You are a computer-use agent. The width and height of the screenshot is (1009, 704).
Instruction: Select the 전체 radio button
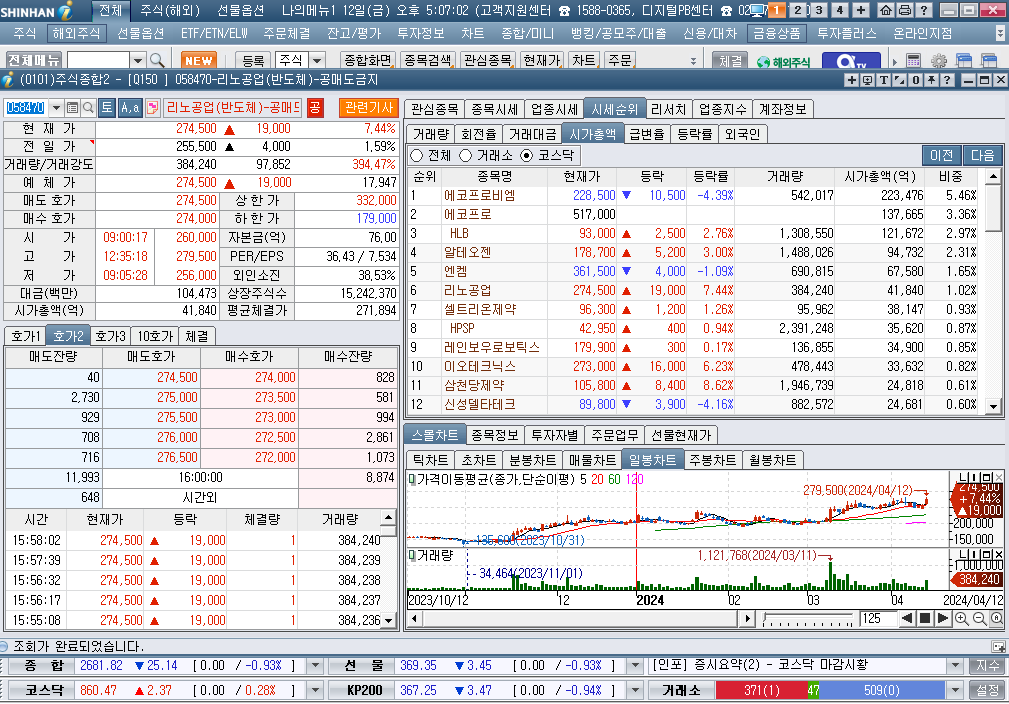coord(416,156)
